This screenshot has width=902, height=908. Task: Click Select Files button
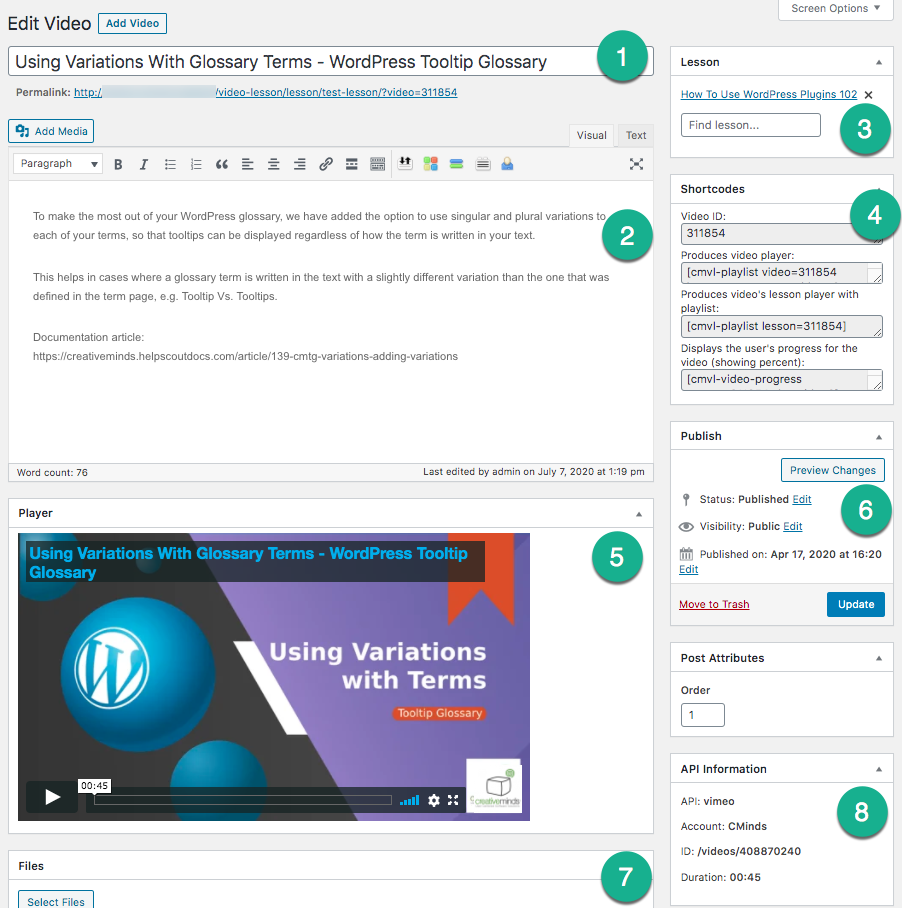coord(56,900)
